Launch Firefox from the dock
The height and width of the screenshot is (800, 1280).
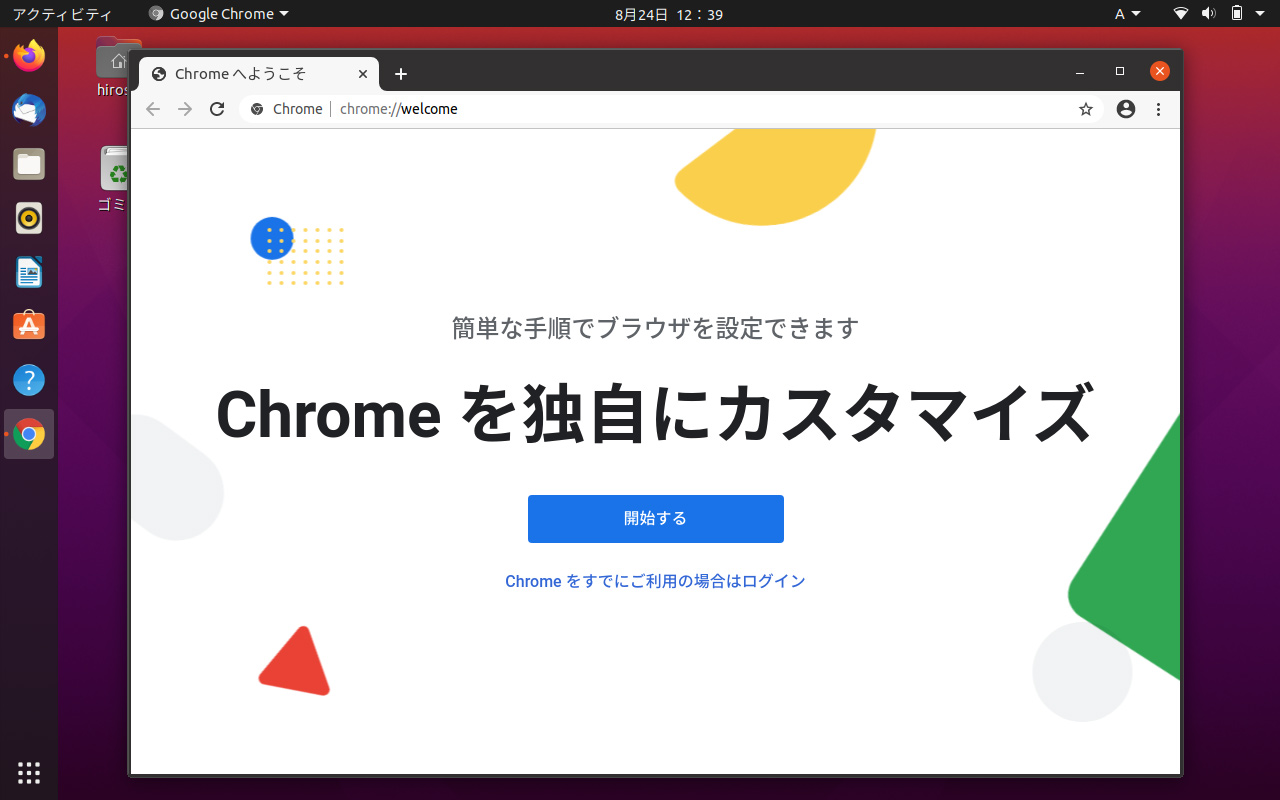(x=29, y=56)
